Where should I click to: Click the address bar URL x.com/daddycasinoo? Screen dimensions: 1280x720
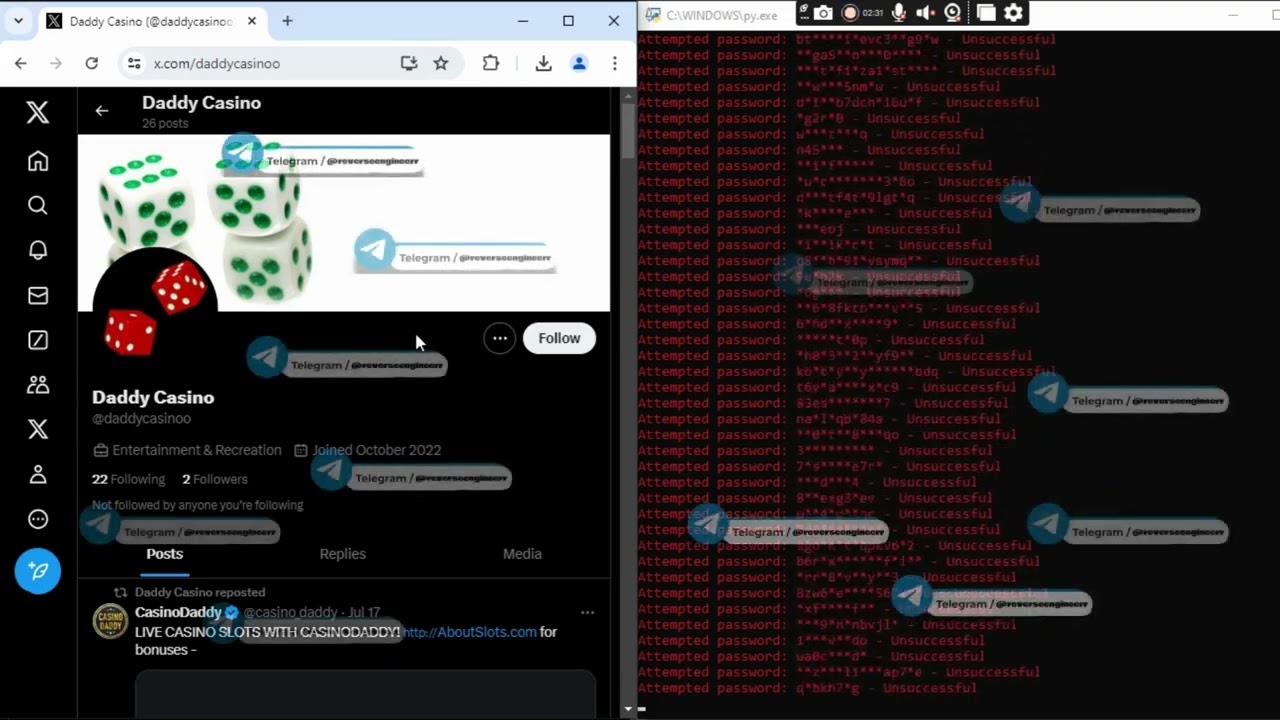217,63
